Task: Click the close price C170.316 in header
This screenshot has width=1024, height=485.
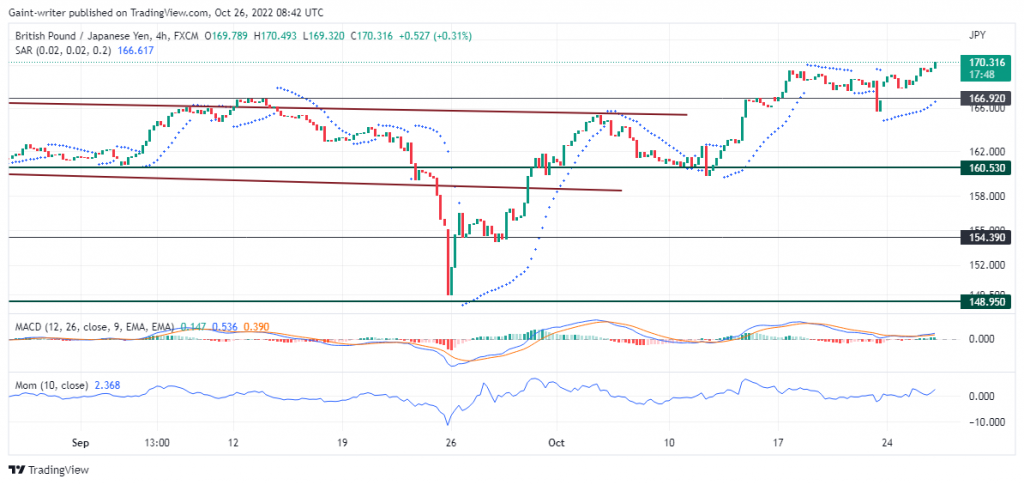Action: click(372, 37)
